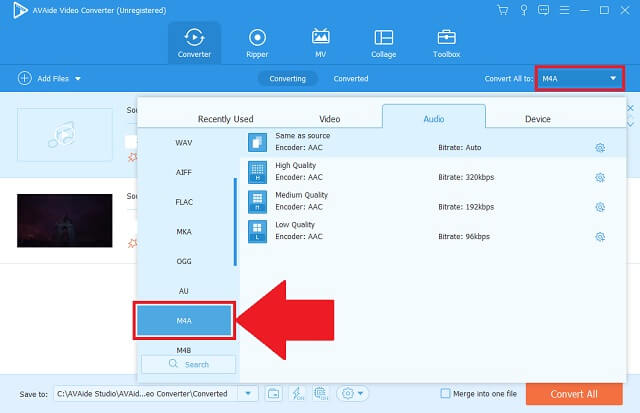This screenshot has width=640, height=413.
Task: Click the Medium Quality preset icon
Action: 258,202
